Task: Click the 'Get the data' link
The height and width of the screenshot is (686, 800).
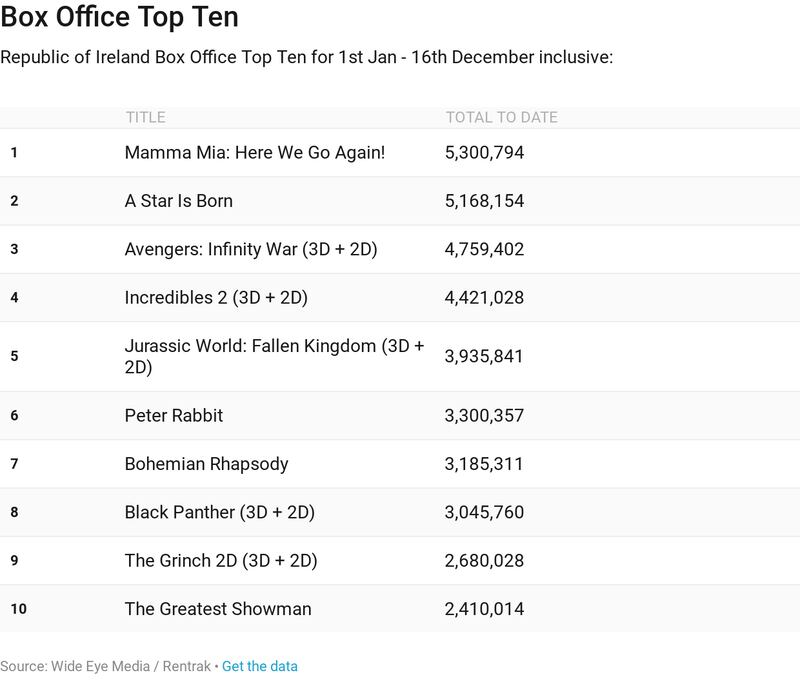Action: pos(259,666)
